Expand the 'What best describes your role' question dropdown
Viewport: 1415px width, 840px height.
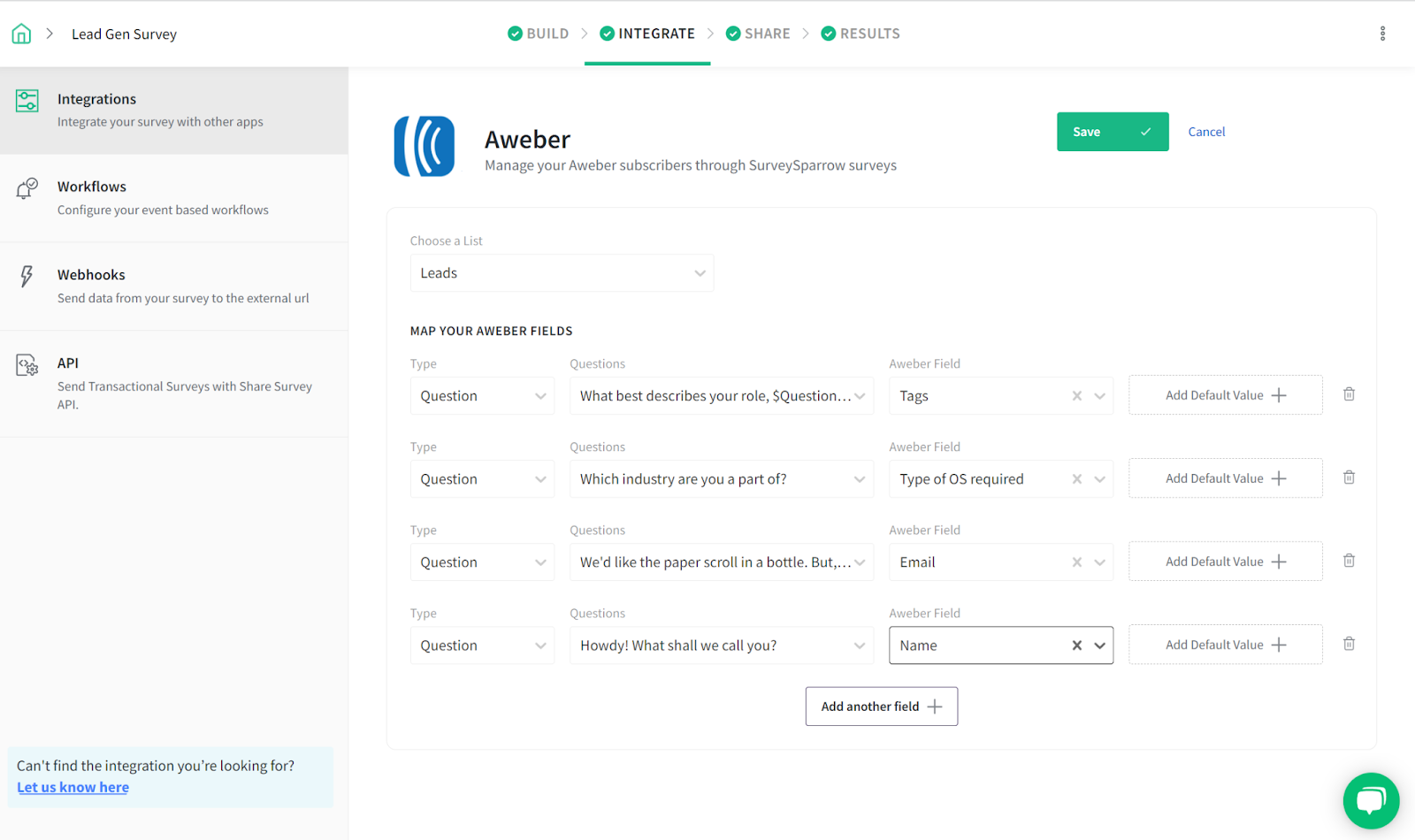click(722, 396)
